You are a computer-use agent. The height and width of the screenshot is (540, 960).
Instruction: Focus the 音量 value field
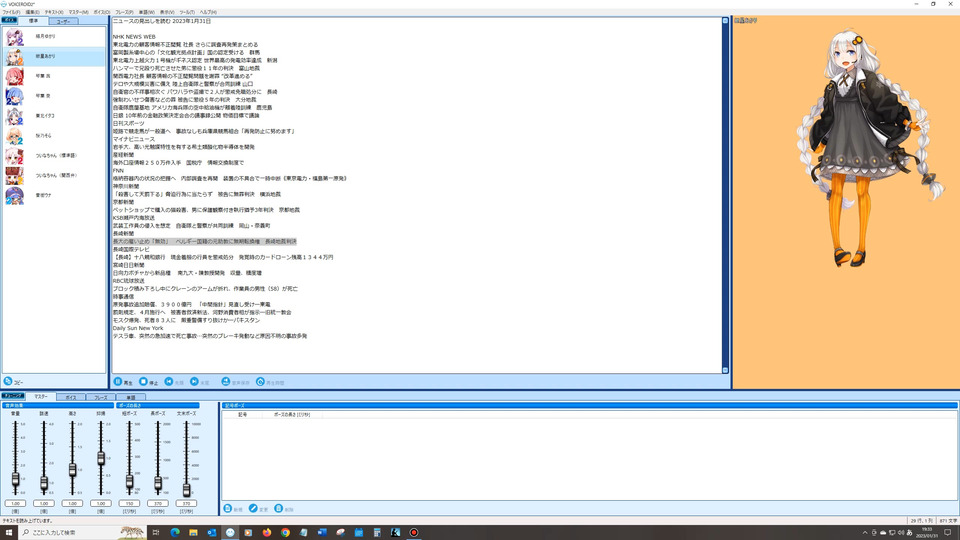(15, 503)
